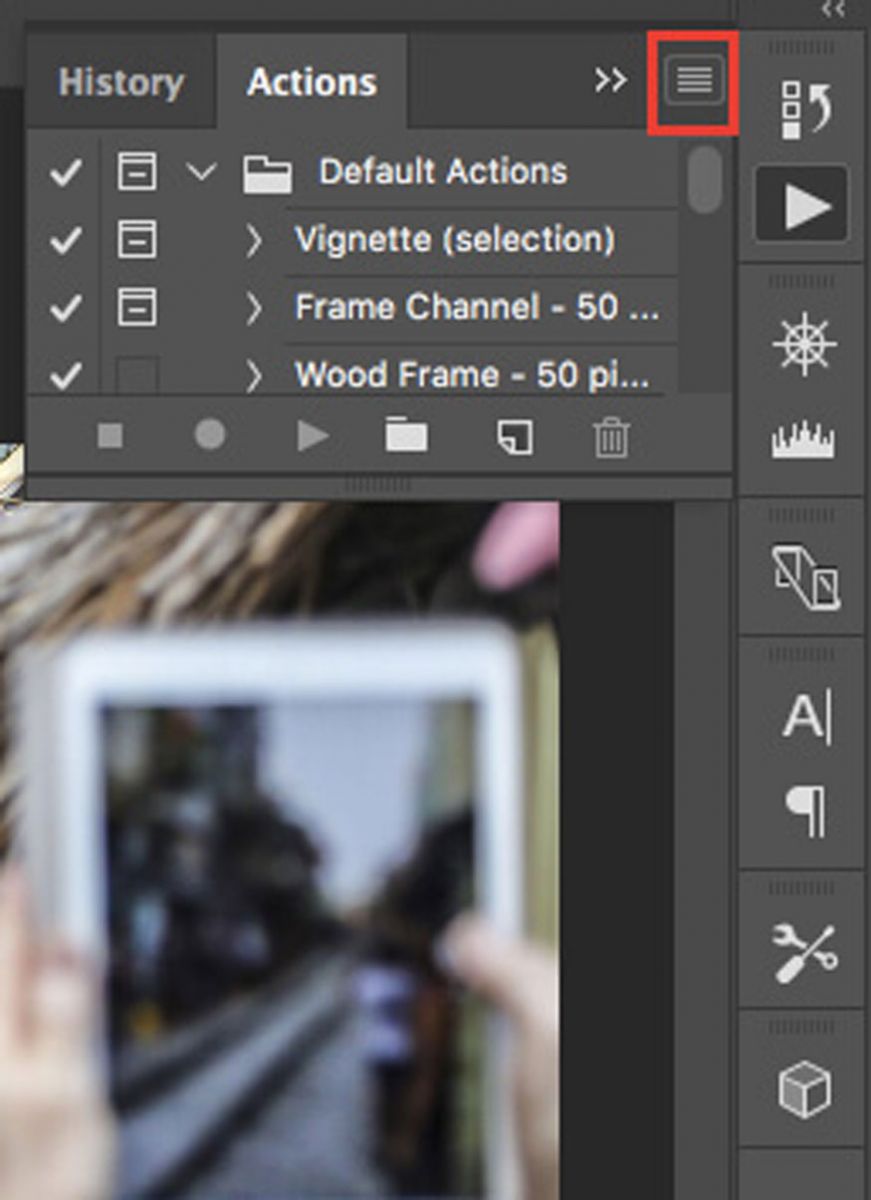Click the Actions panel scrollbar thumb
Screen dimensions: 871x1200
click(705, 178)
